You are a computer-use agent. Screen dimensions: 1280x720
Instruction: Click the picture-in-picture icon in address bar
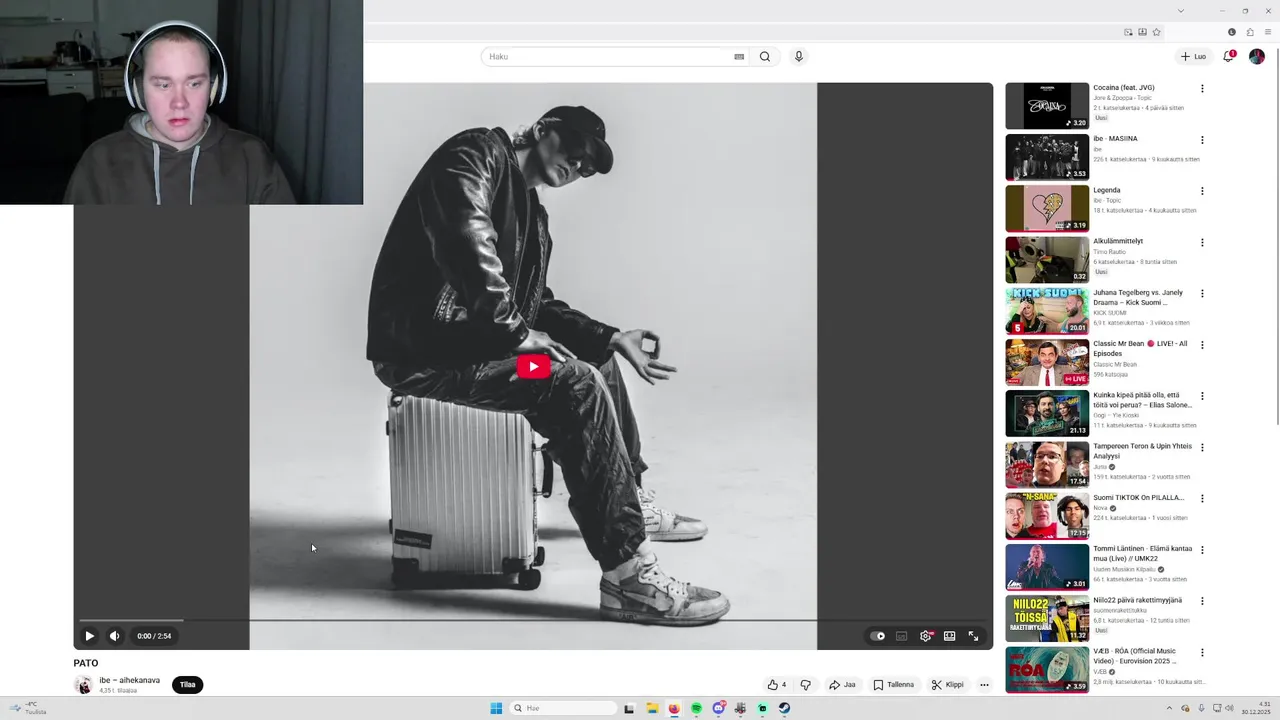coord(1129,32)
